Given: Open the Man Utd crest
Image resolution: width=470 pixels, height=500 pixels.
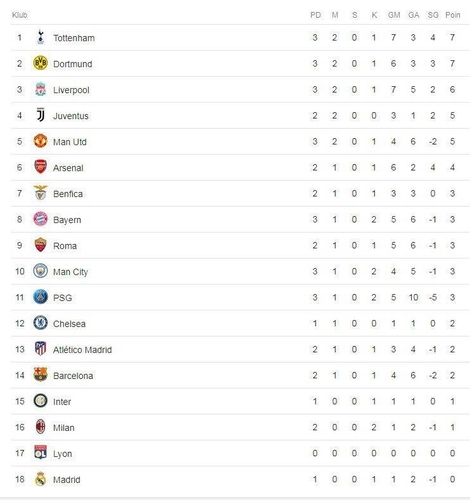Looking at the screenshot, I should pyautogui.click(x=40, y=141).
